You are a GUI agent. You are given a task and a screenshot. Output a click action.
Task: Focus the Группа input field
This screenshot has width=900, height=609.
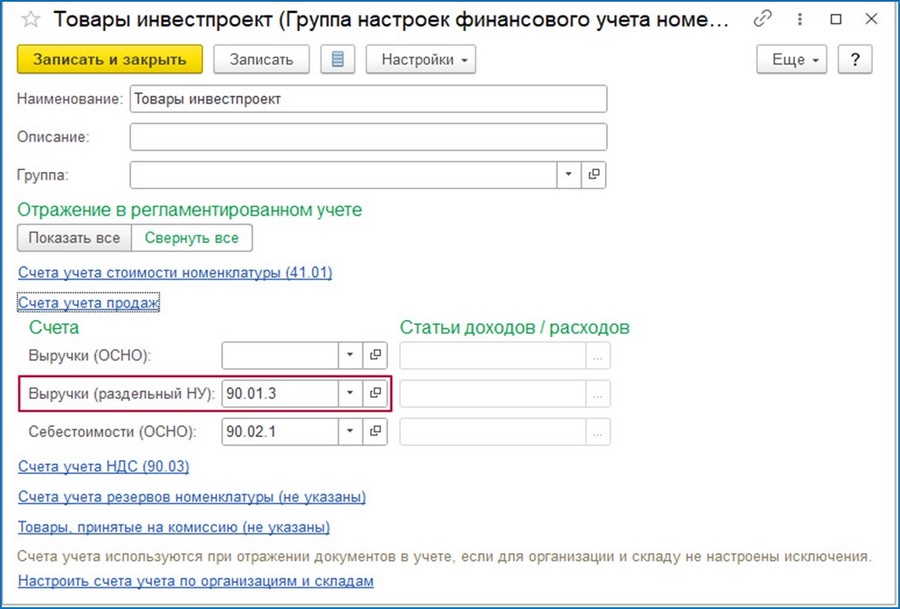[x=343, y=174]
